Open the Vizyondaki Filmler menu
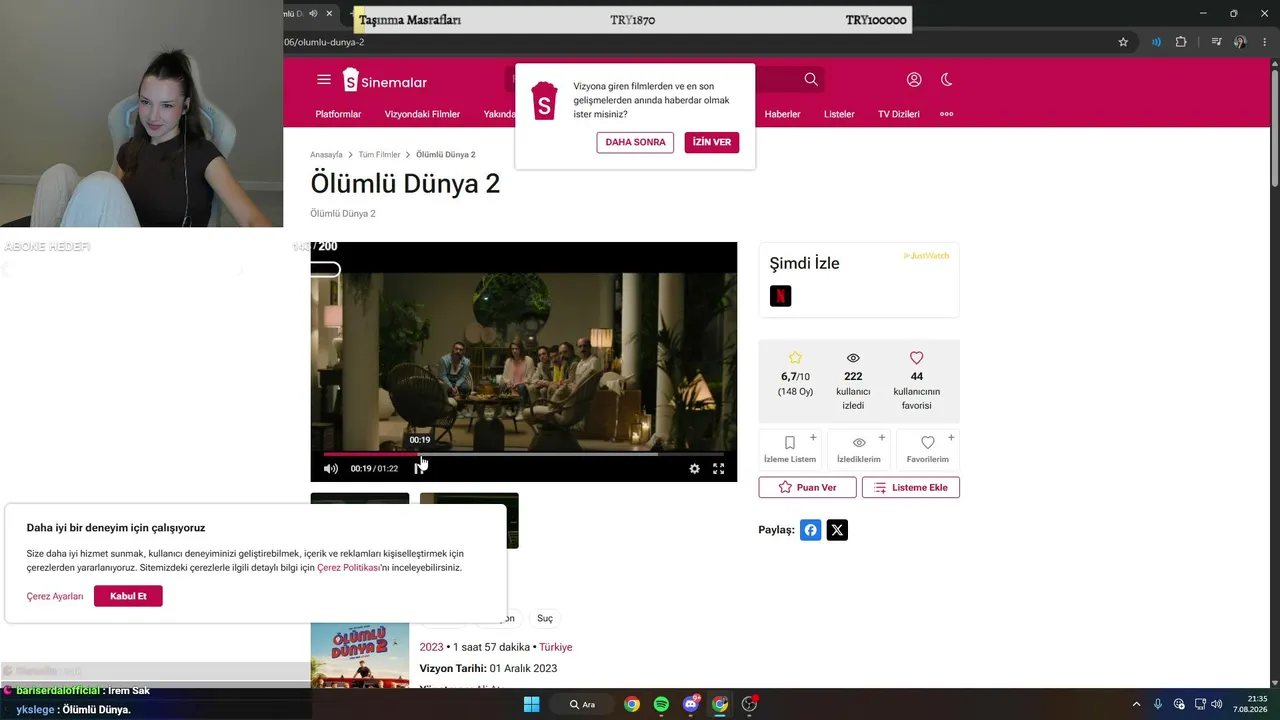Image resolution: width=1280 pixels, height=720 pixels. click(x=422, y=114)
